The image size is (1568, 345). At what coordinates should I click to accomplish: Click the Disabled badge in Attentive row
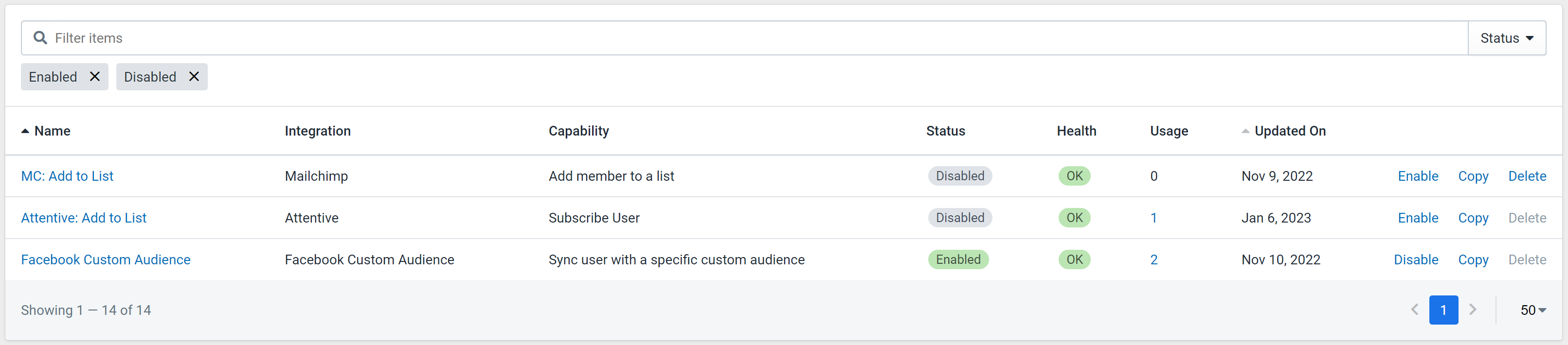959,218
